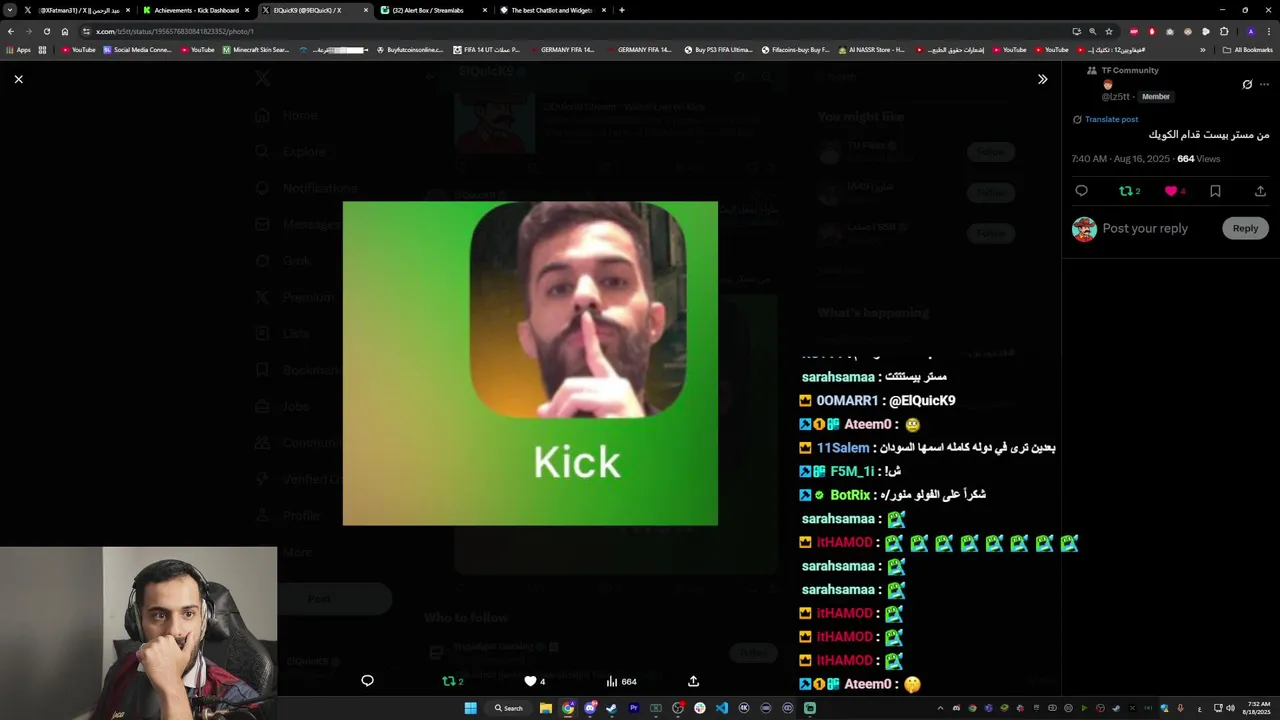Select the ElQuicK9 X tab

click(314, 10)
